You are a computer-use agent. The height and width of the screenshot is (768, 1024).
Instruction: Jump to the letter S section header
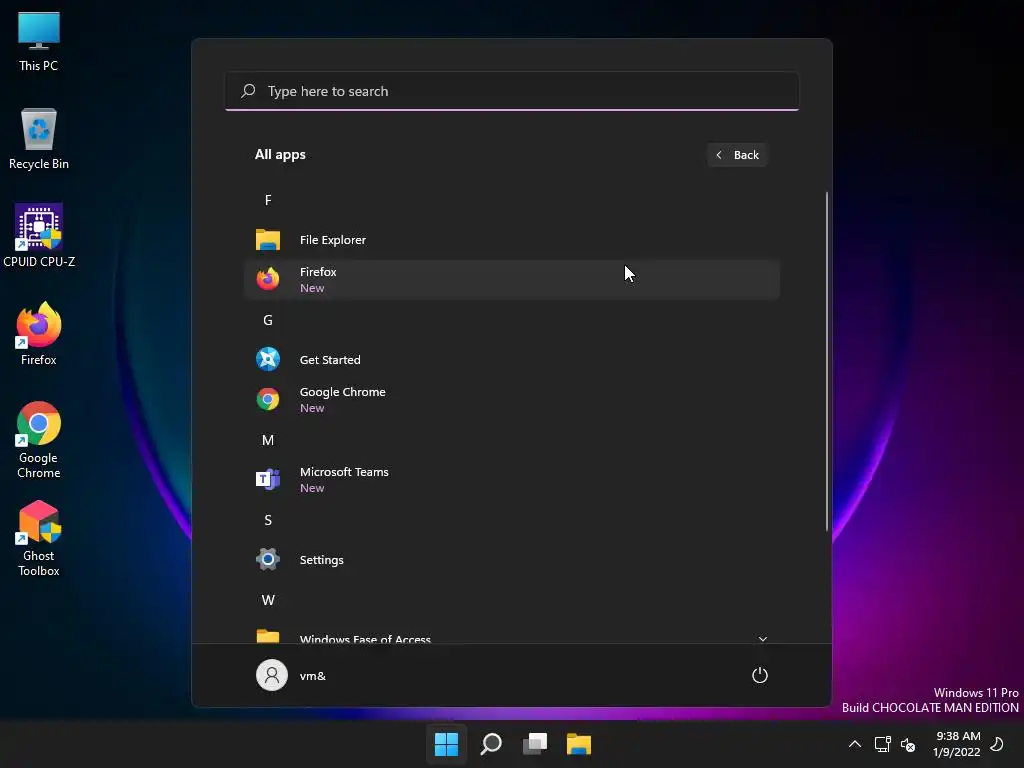click(x=268, y=520)
